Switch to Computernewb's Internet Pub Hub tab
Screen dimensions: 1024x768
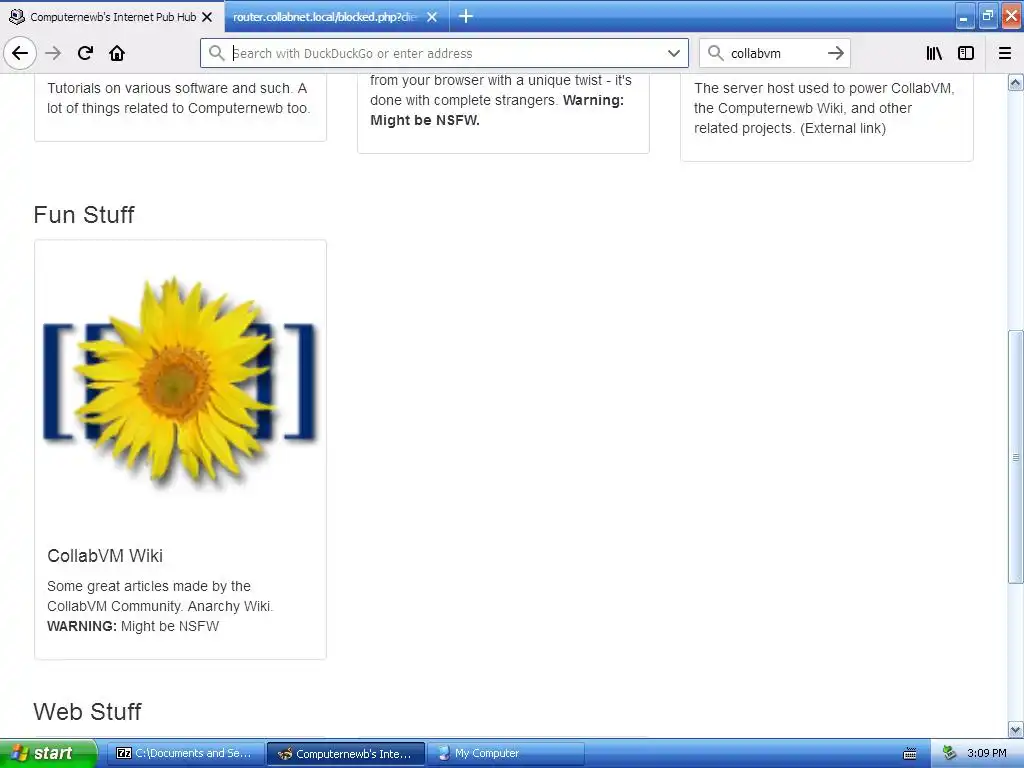pos(112,17)
